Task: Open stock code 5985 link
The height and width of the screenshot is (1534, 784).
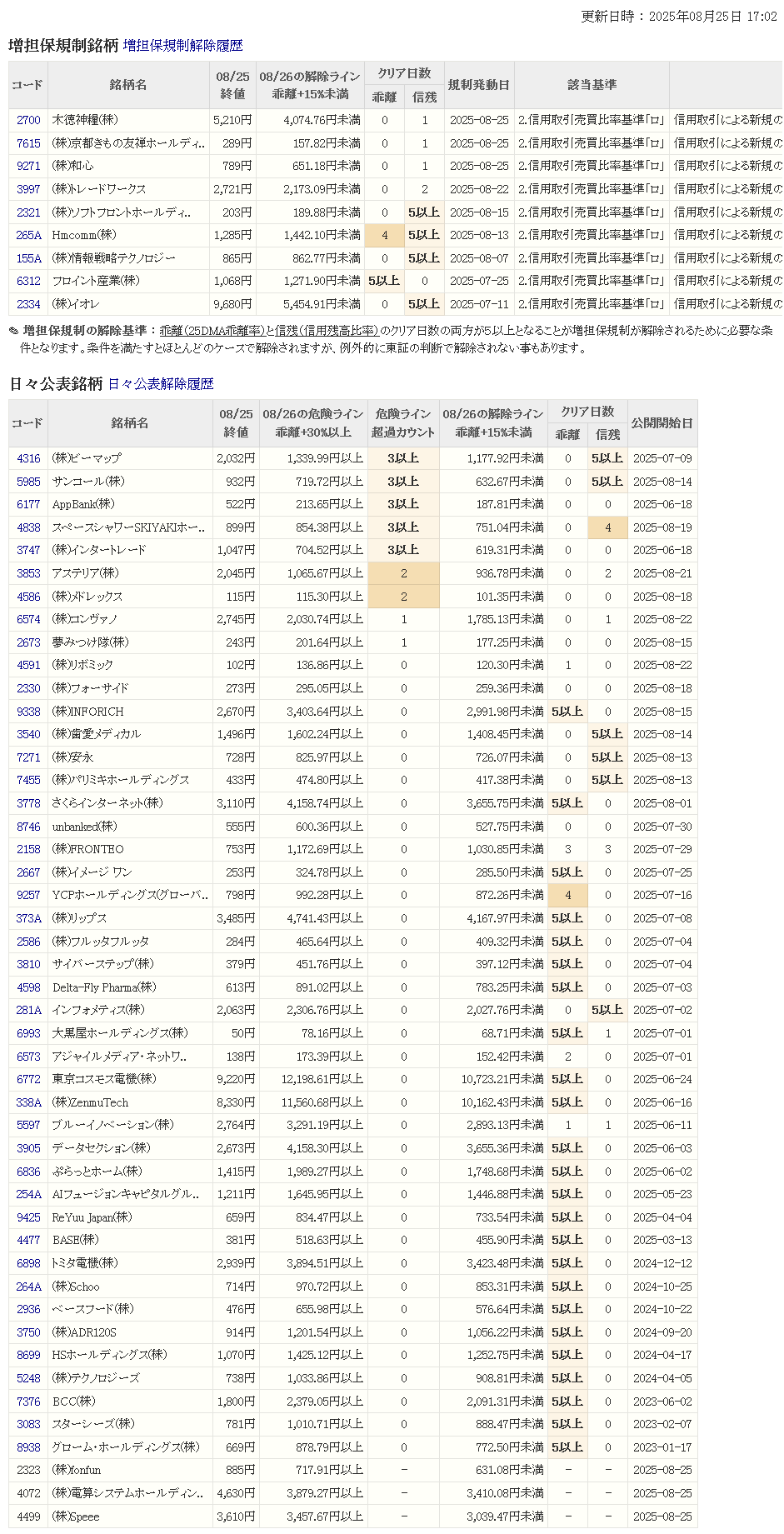Action: [28, 482]
